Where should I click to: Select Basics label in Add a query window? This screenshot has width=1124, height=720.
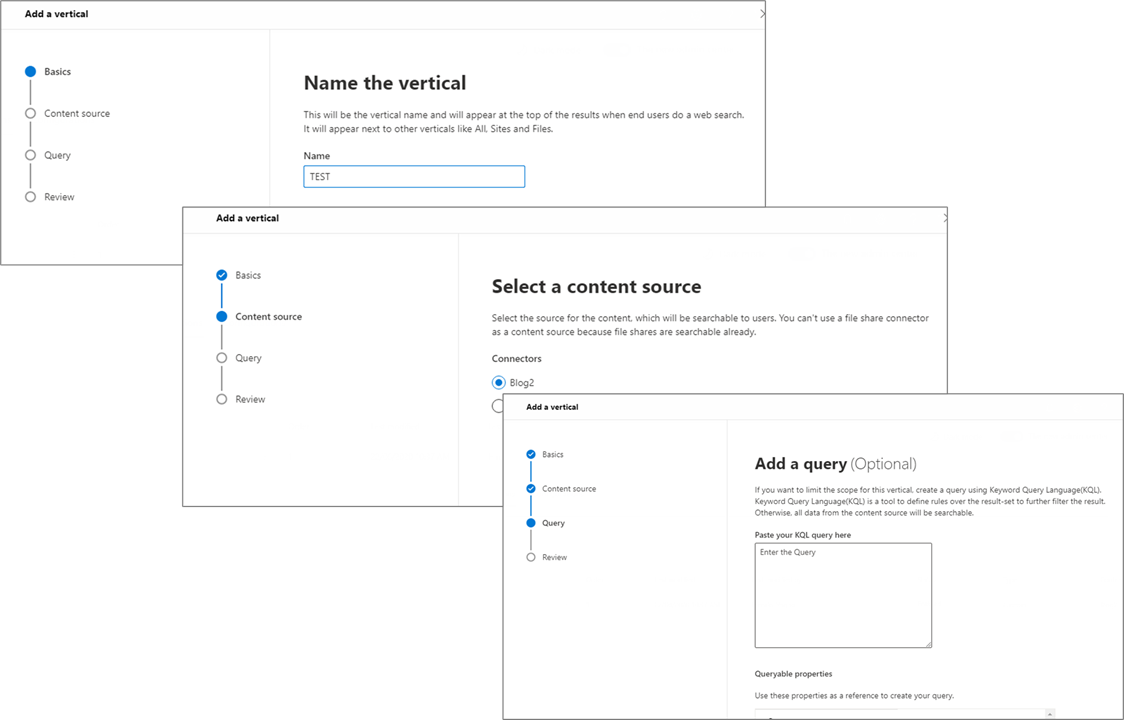[553, 455]
